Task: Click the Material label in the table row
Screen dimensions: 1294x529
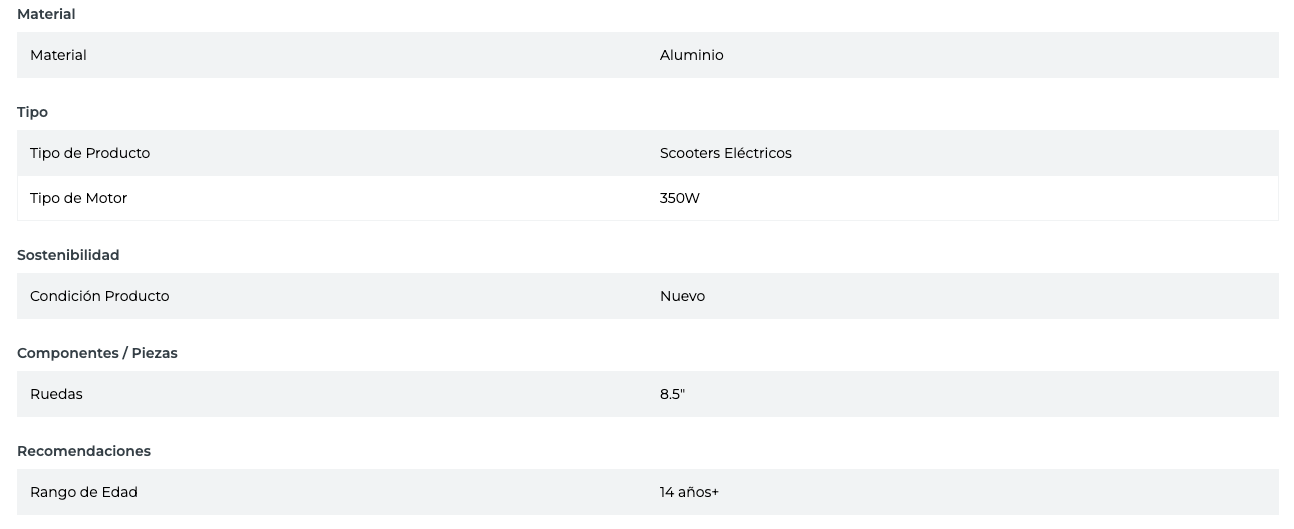Action: (x=58, y=55)
